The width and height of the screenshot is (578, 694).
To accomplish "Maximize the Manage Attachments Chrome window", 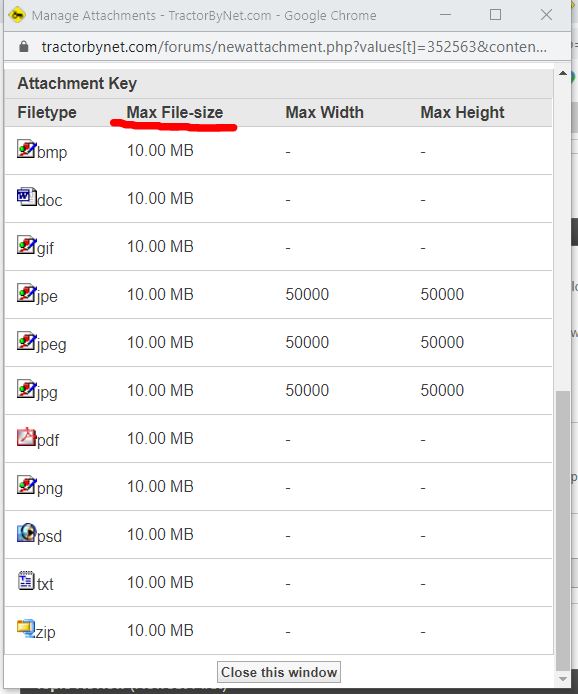I will click(x=495, y=15).
